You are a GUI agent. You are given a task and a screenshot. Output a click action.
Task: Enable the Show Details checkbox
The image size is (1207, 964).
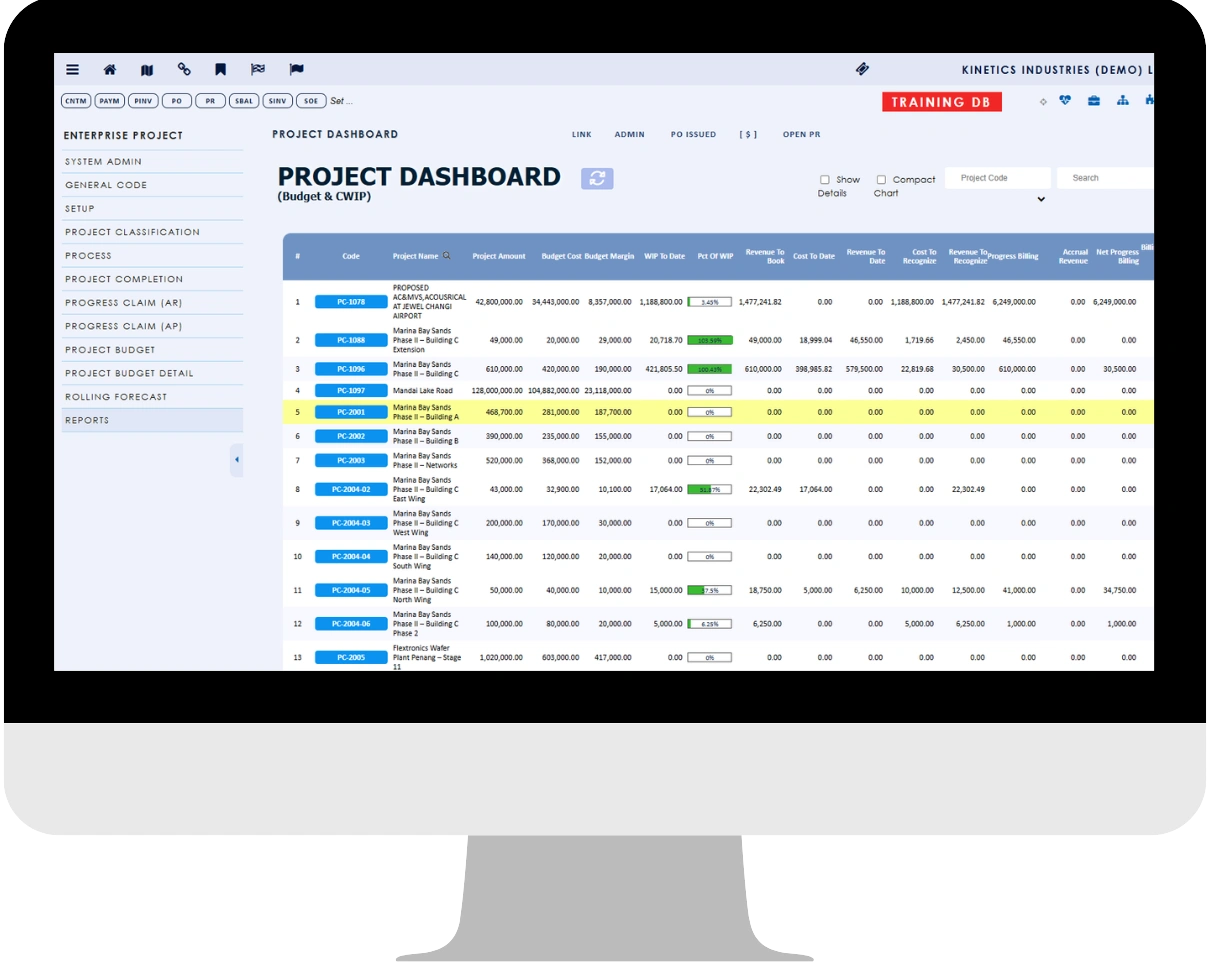coord(825,180)
